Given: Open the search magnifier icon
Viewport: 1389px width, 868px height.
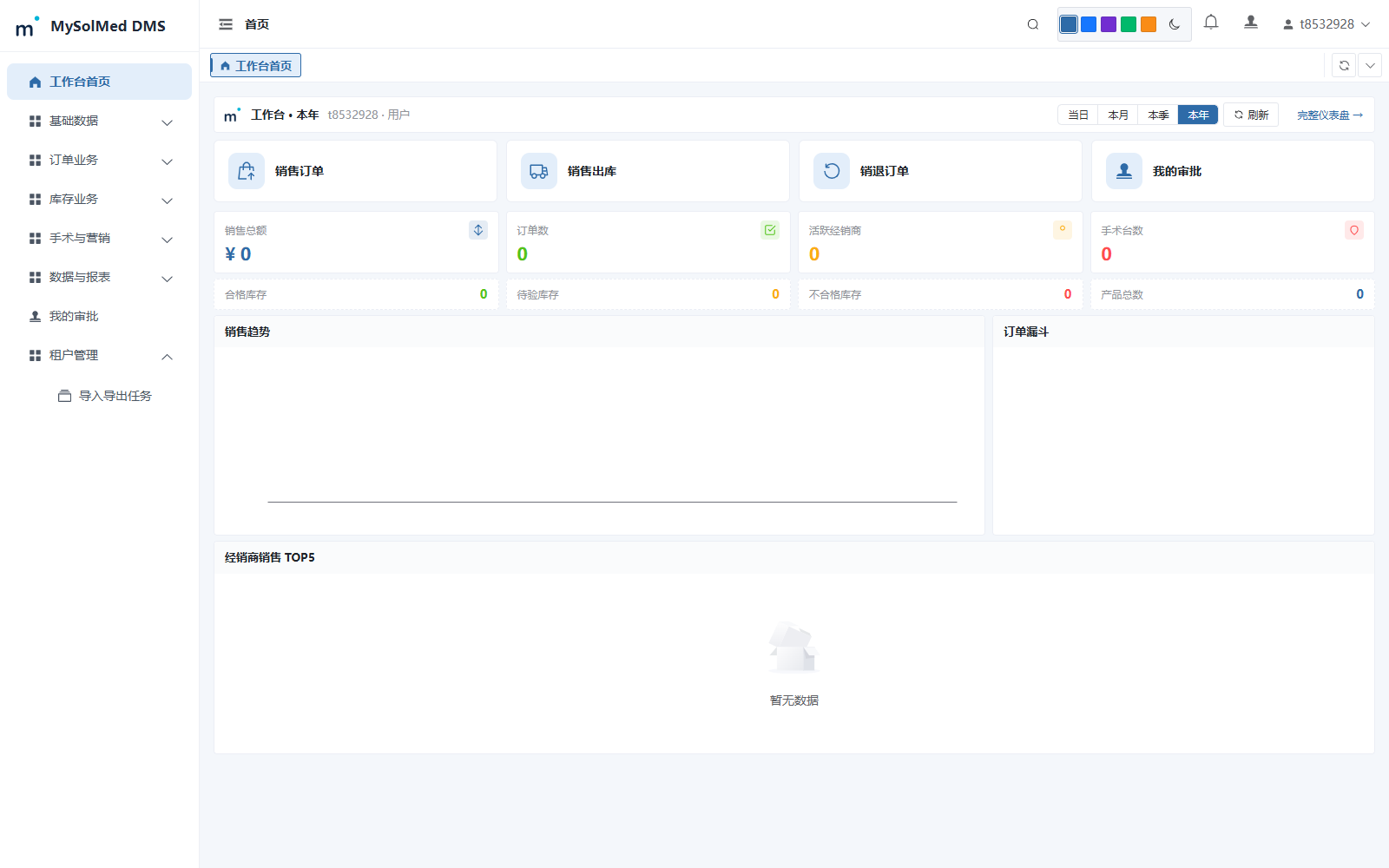Looking at the screenshot, I should tap(1033, 24).
